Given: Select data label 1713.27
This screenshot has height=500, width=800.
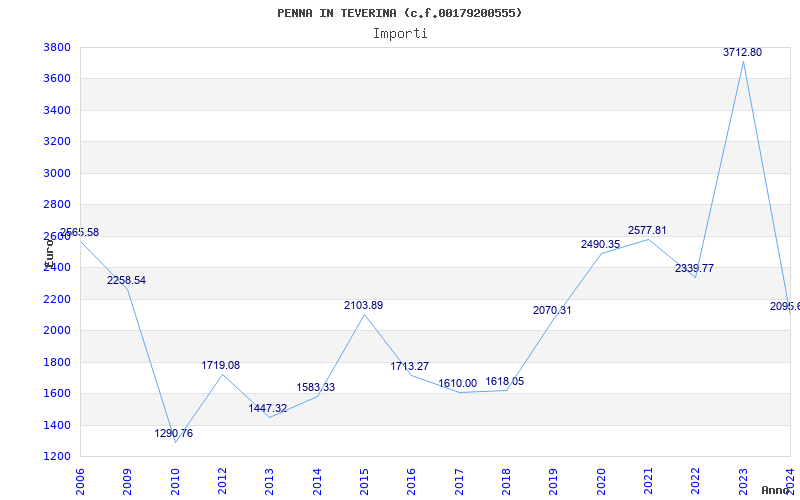Looking at the screenshot, I should (410, 366).
